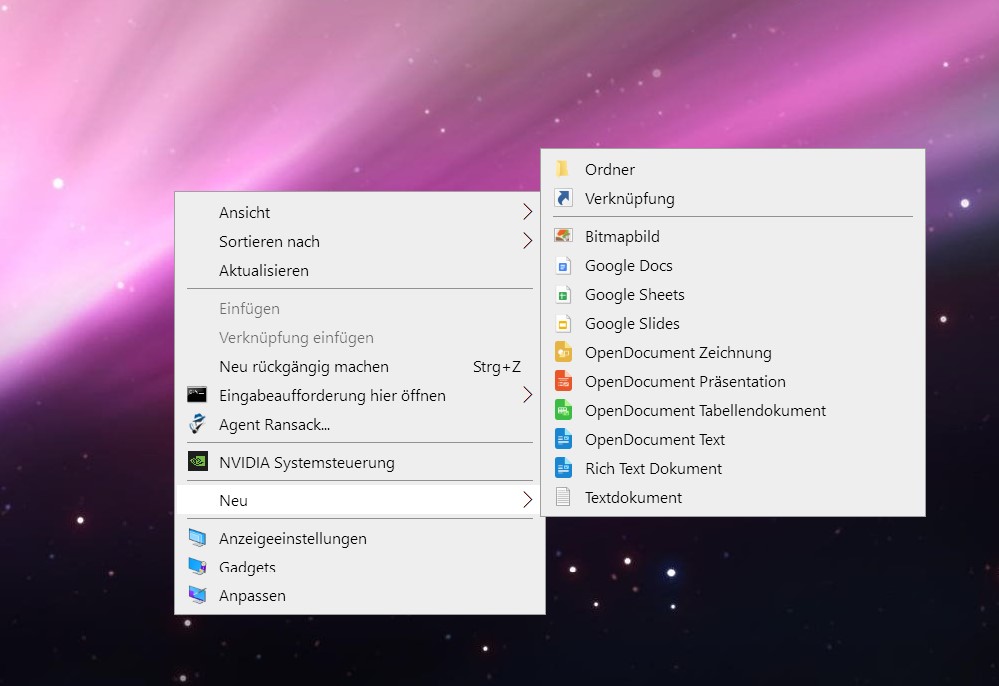Click the Rich Text Dokument icon
Screen dimensions: 999x686
pyautogui.click(x=563, y=469)
